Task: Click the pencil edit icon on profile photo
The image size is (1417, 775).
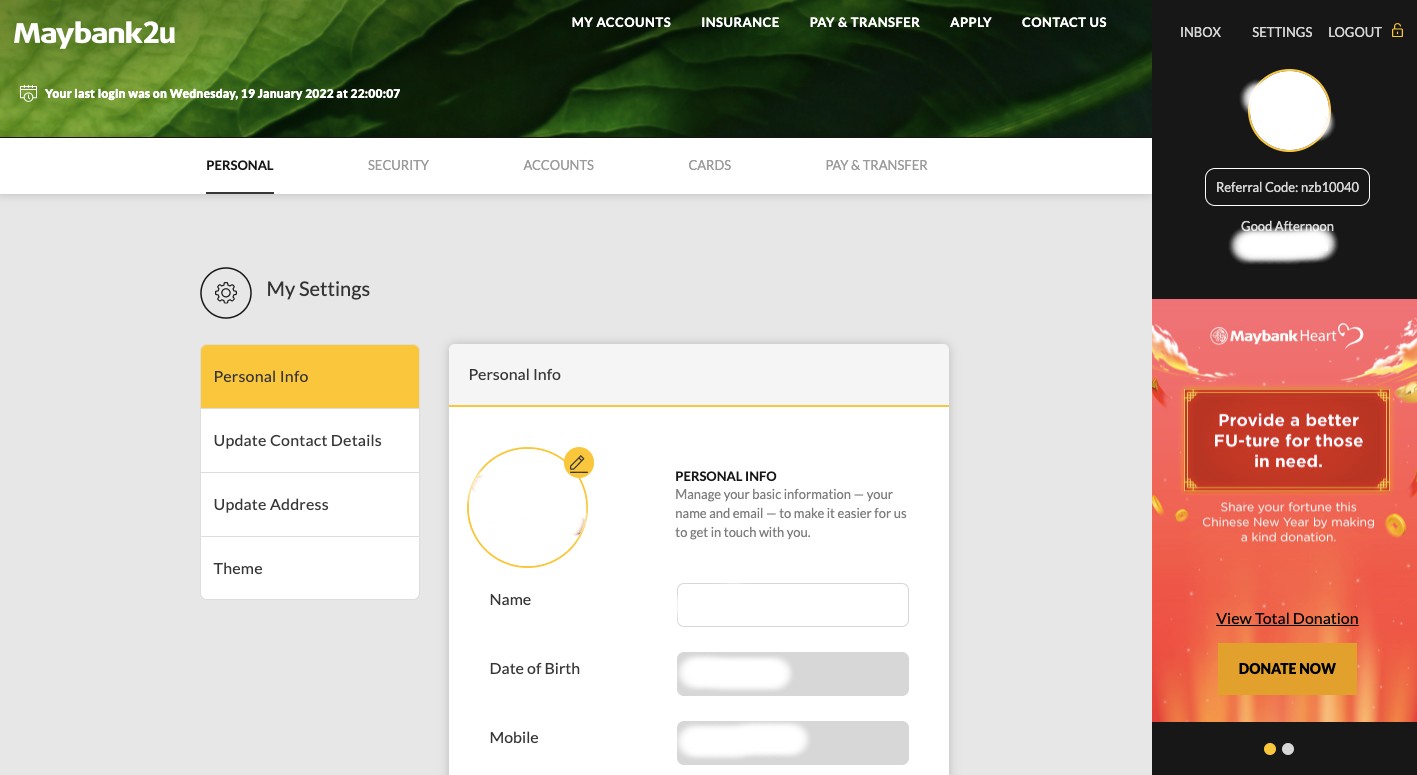Action: (x=579, y=462)
